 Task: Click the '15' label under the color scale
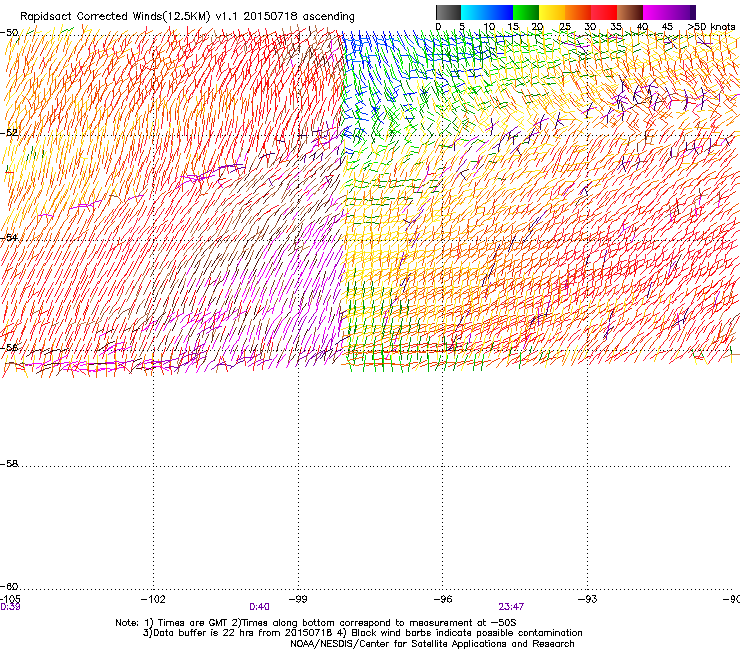pyautogui.click(x=513, y=26)
